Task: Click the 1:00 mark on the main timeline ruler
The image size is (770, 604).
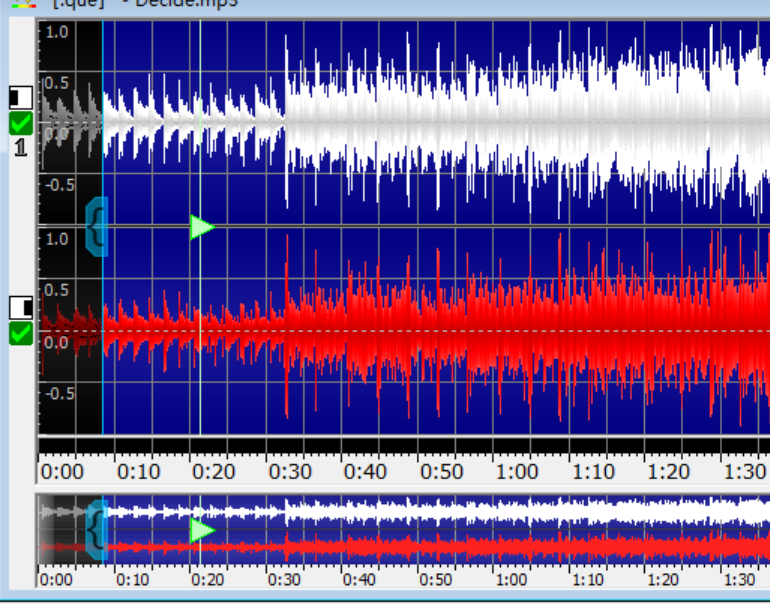Action: [516, 471]
